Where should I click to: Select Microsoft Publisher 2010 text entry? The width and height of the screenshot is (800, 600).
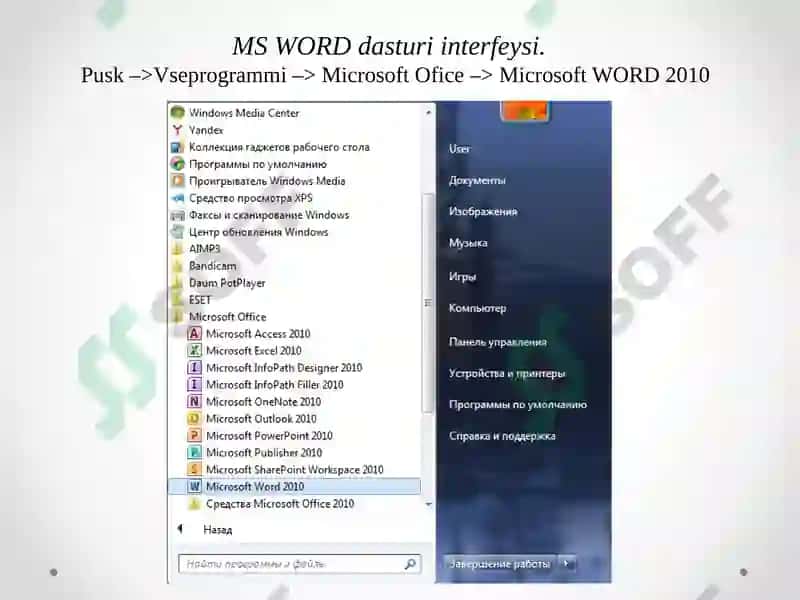click(x=264, y=452)
